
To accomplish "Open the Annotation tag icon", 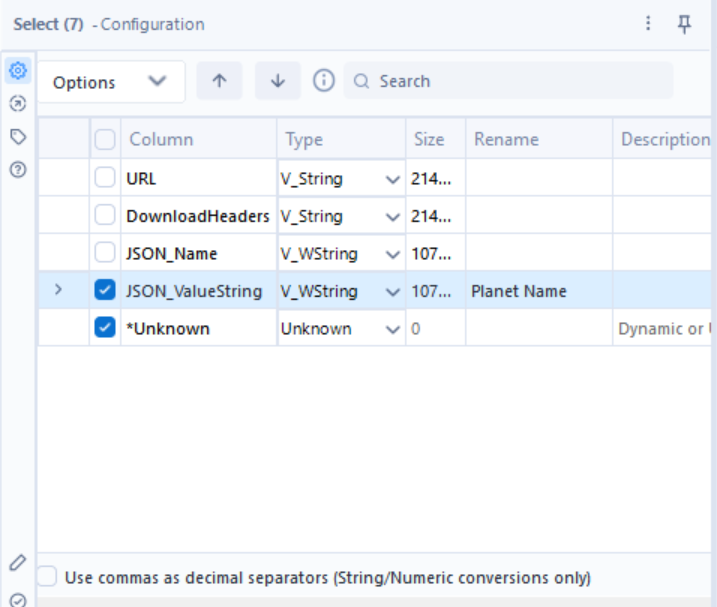I will coord(16,136).
